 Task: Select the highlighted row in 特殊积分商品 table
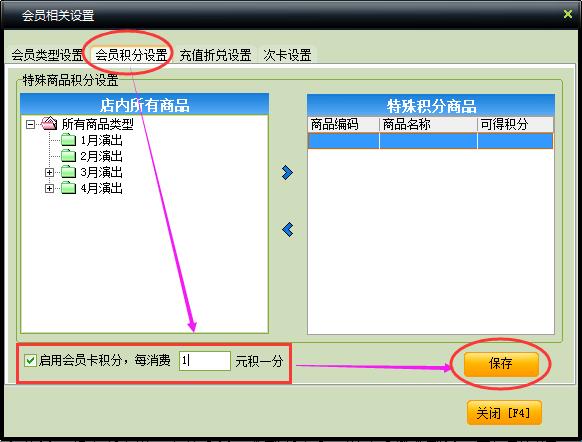pyautogui.click(x=431, y=141)
